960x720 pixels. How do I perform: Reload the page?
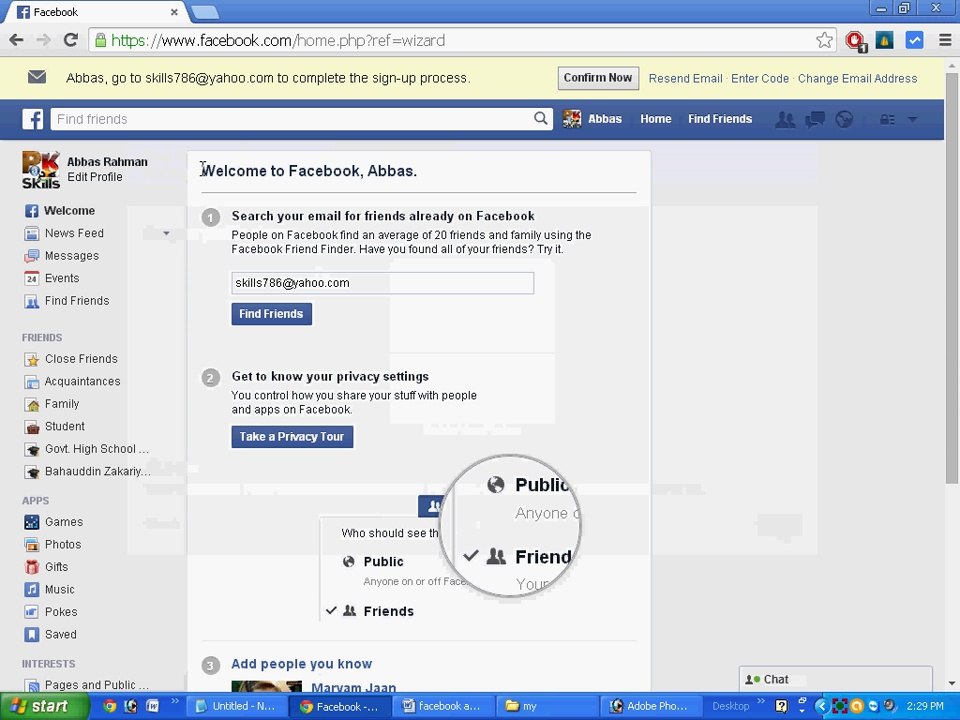[70, 40]
